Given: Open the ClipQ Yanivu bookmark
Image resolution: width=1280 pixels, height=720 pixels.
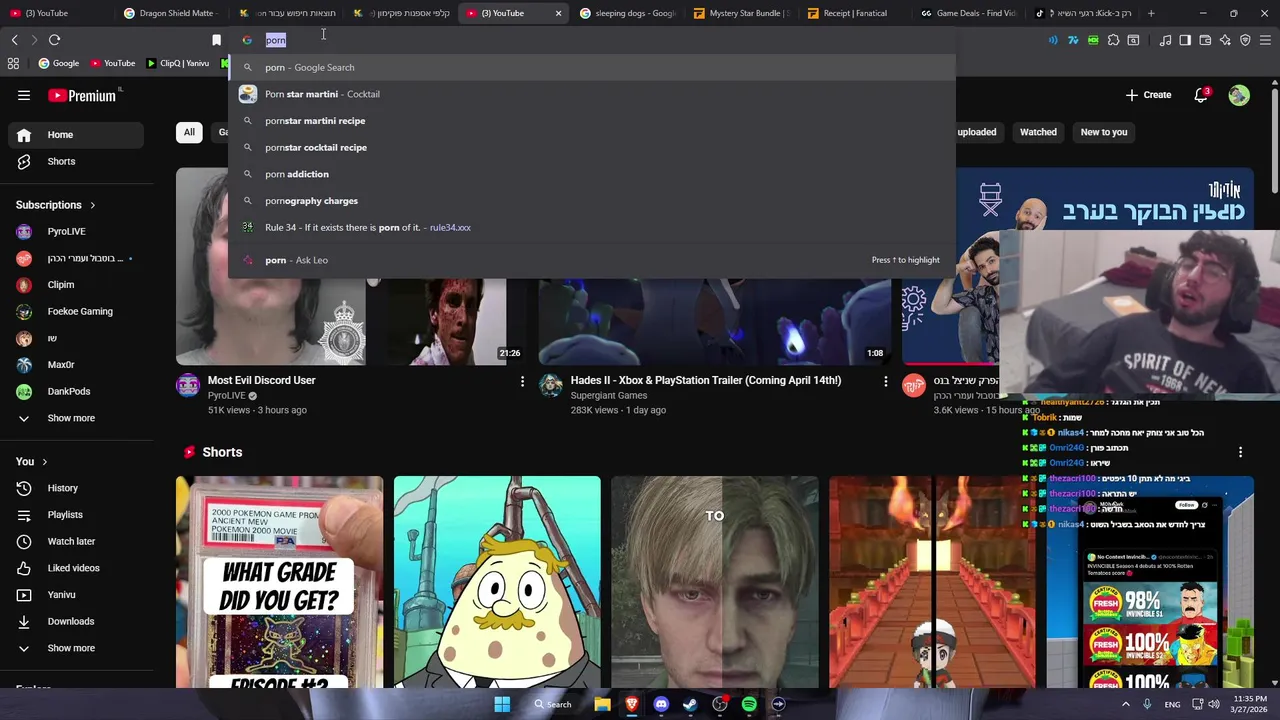Looking at the screenshot, I should pyautogui.click(x=178, y=63).
